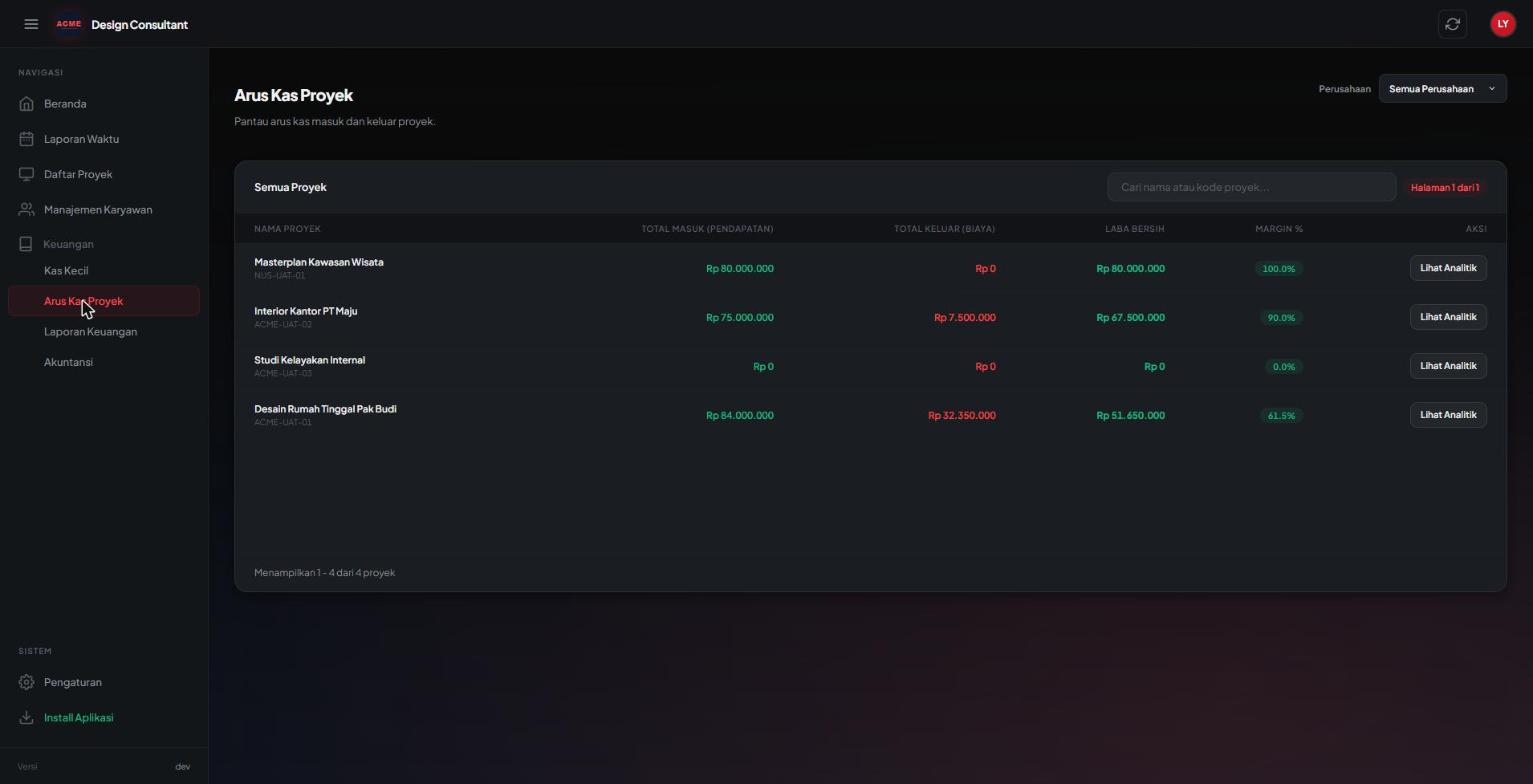The width and height of the screenshot is (1533, 784).
Task: Click the 90.0% margin badge
Action: [1280, 318]
